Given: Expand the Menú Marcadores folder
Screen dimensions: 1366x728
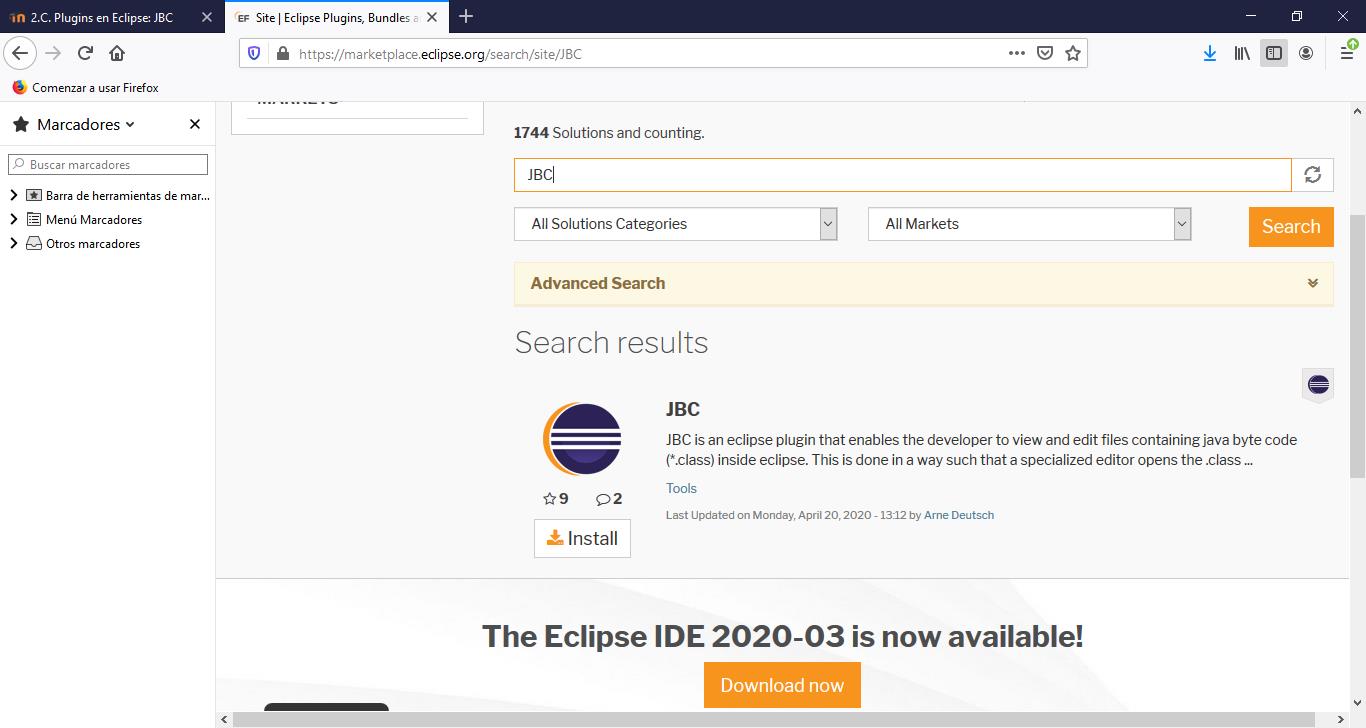Looking at the screenshot, I should click(13, 219).
